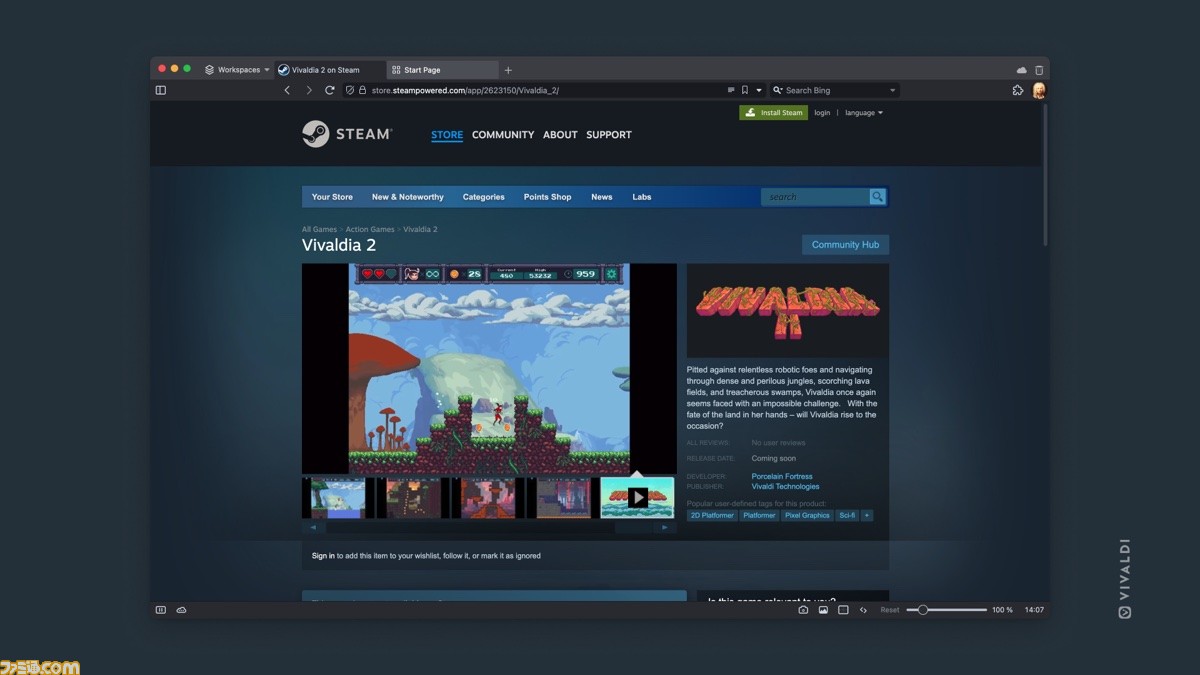Focus the Steam store search field
The height and width of the screenshot is (675, 1200).
(815, 197)
